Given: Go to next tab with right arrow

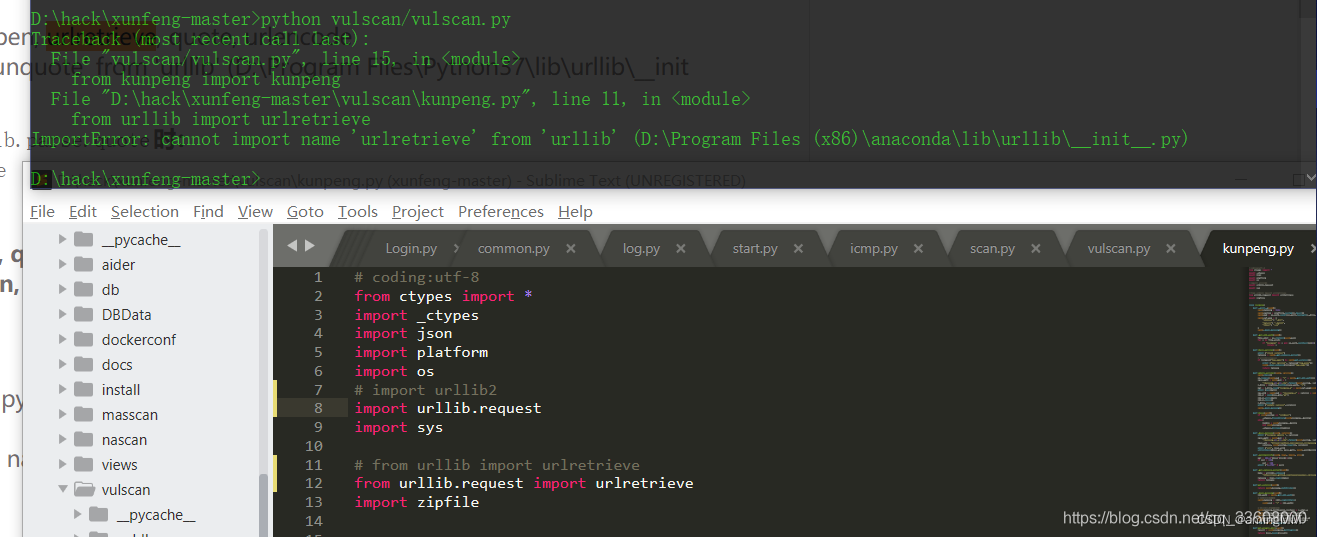Looking at the screenshot, I should [x=310, y=246].
